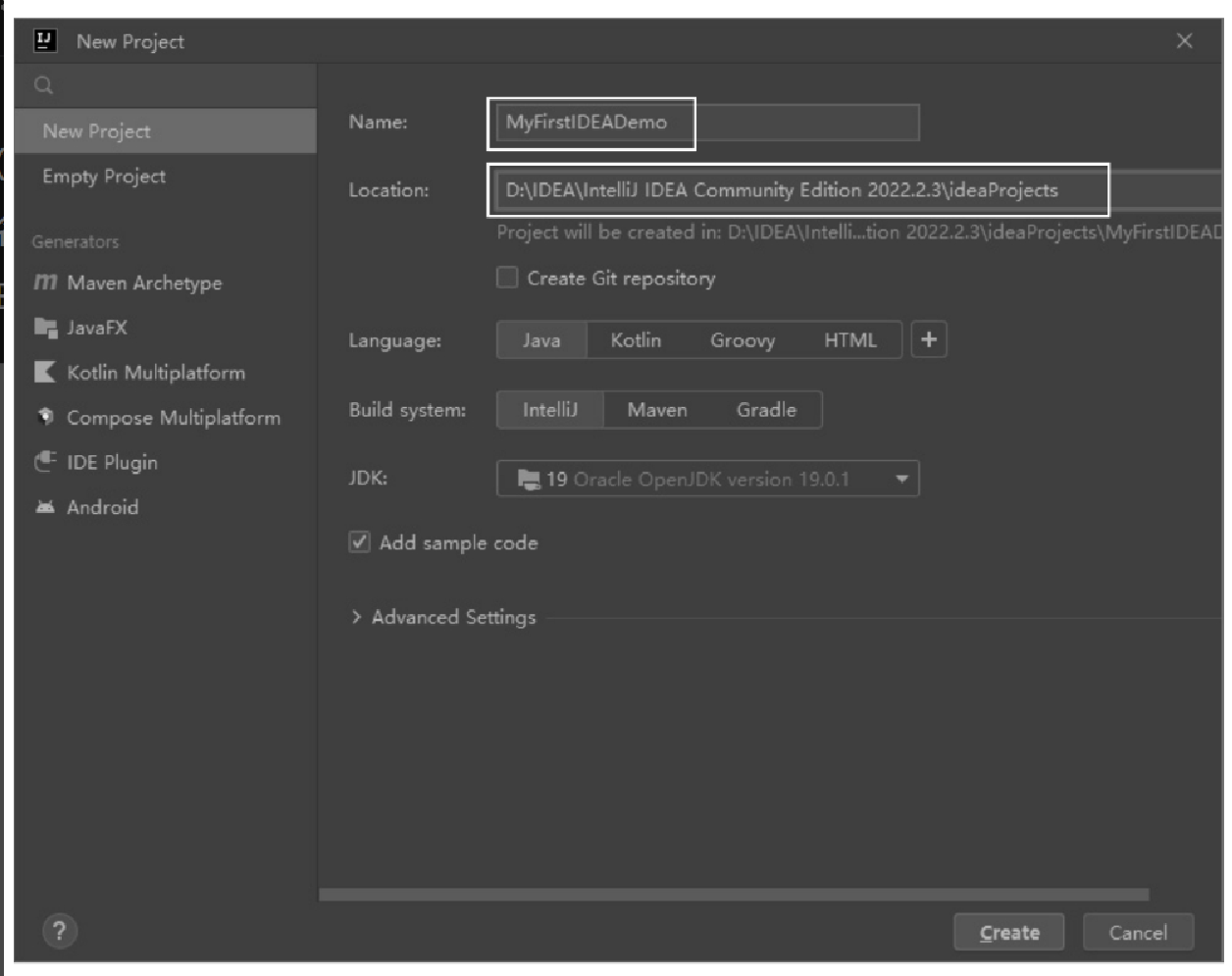Screen dimensions: 1232x976
Task: Click the Maven Archetype icon
Action: [45, 283]
